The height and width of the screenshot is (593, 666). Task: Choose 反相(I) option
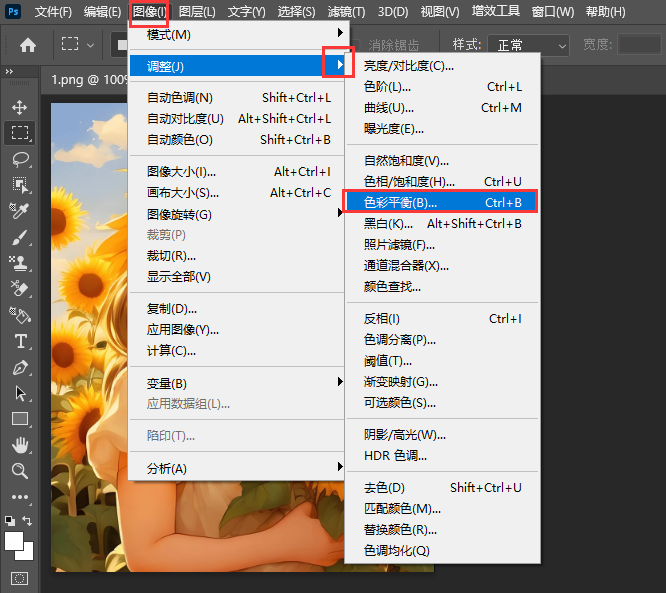pos(442,319)
